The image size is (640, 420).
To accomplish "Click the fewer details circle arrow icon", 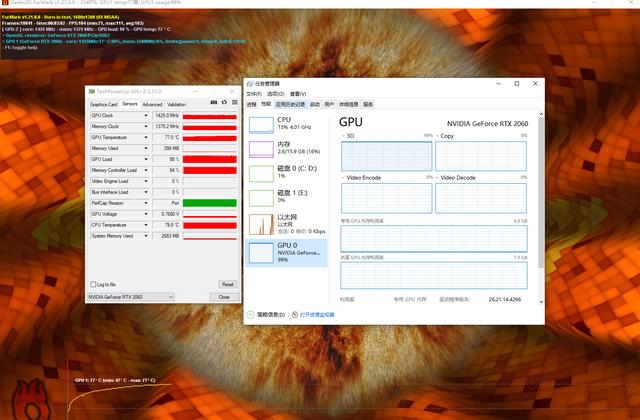I will pyautogui.click(x=251, y=315).
